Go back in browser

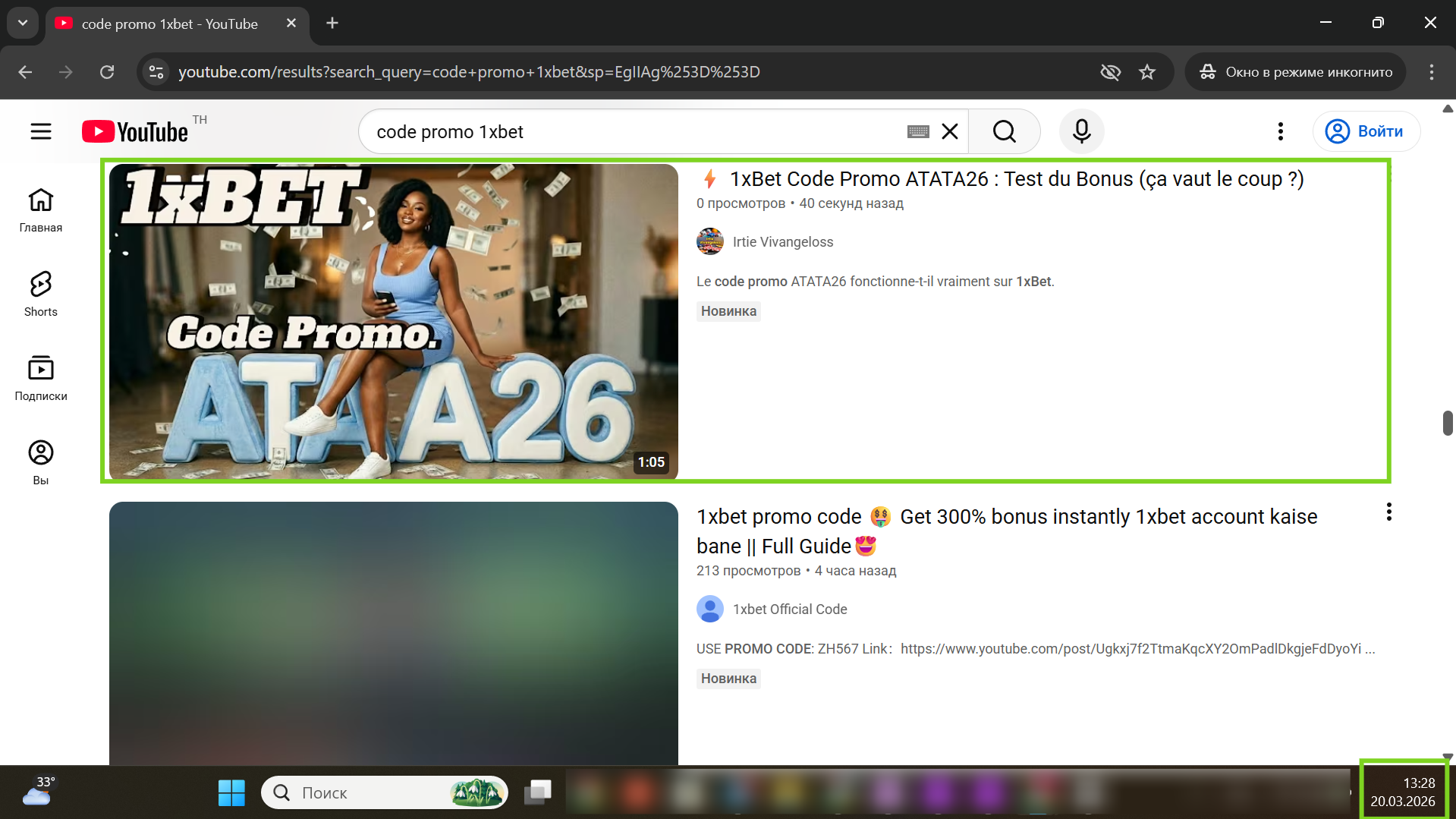(25, 72)
